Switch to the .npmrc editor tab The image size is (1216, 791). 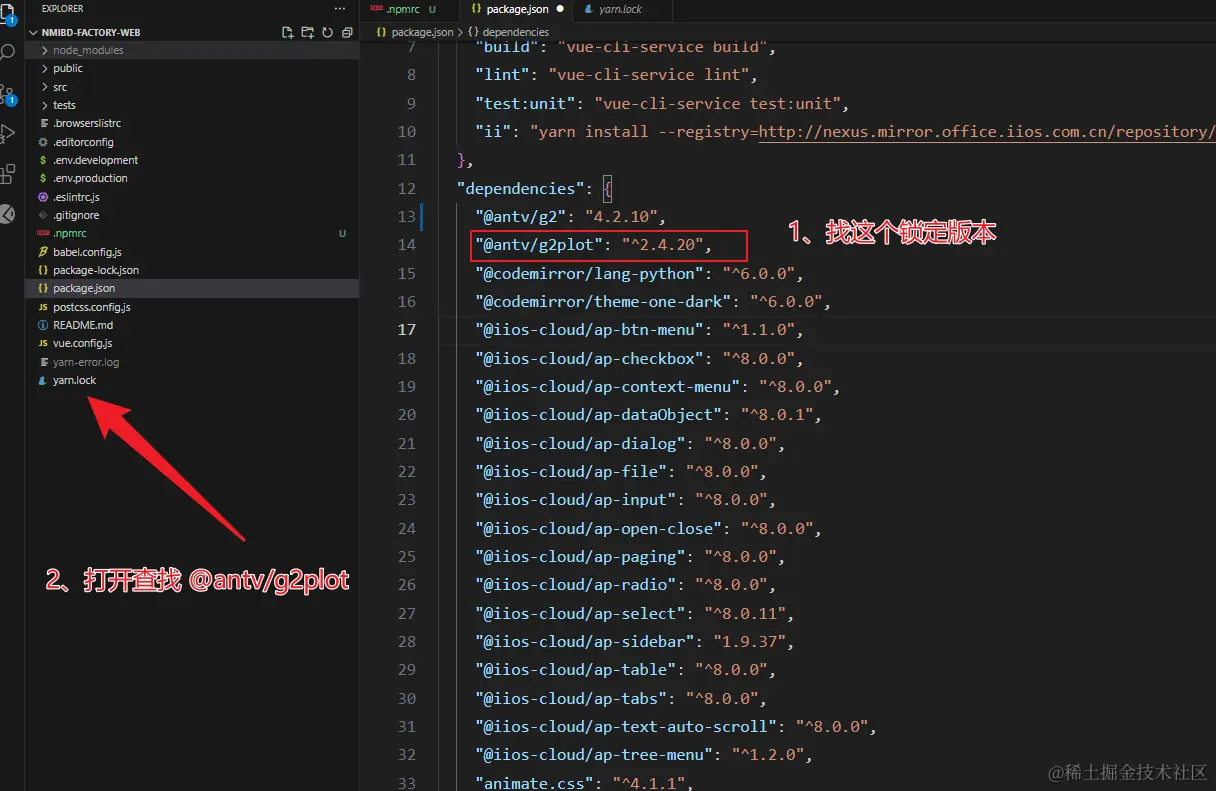pyautogui.click(x=409, y=9)
